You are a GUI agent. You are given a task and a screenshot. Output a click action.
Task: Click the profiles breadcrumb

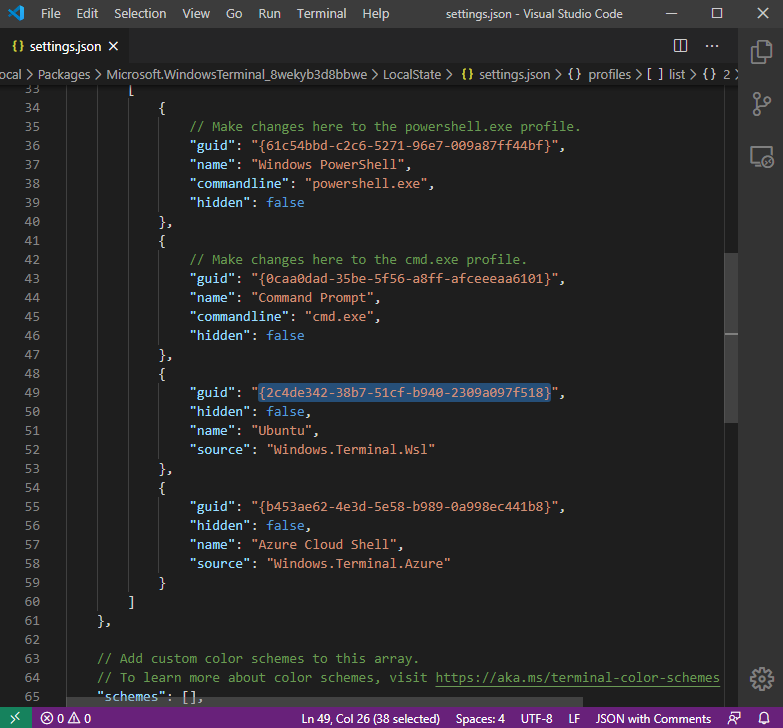[x=599, y=74]
